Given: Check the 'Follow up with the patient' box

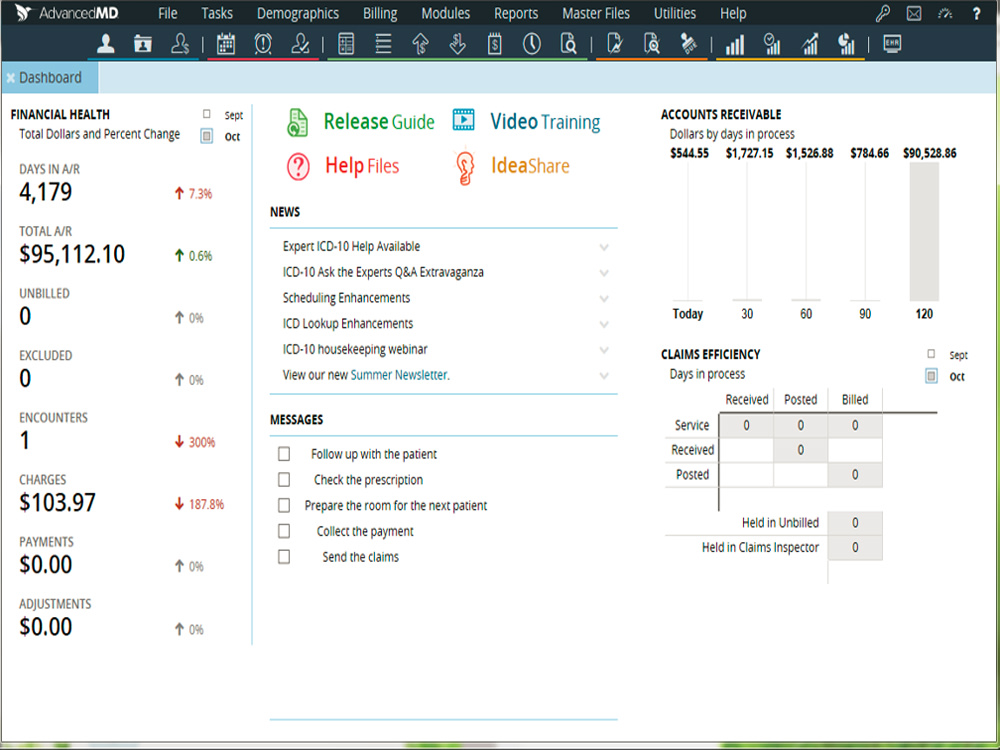Looking at the screenshot, I should pos(284,453).
